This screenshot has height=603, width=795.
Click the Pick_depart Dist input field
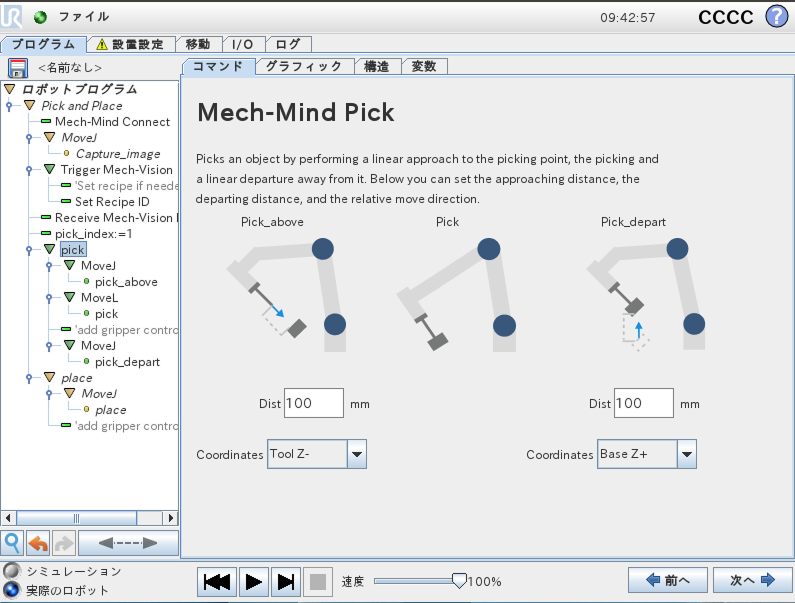coord(644,403)
